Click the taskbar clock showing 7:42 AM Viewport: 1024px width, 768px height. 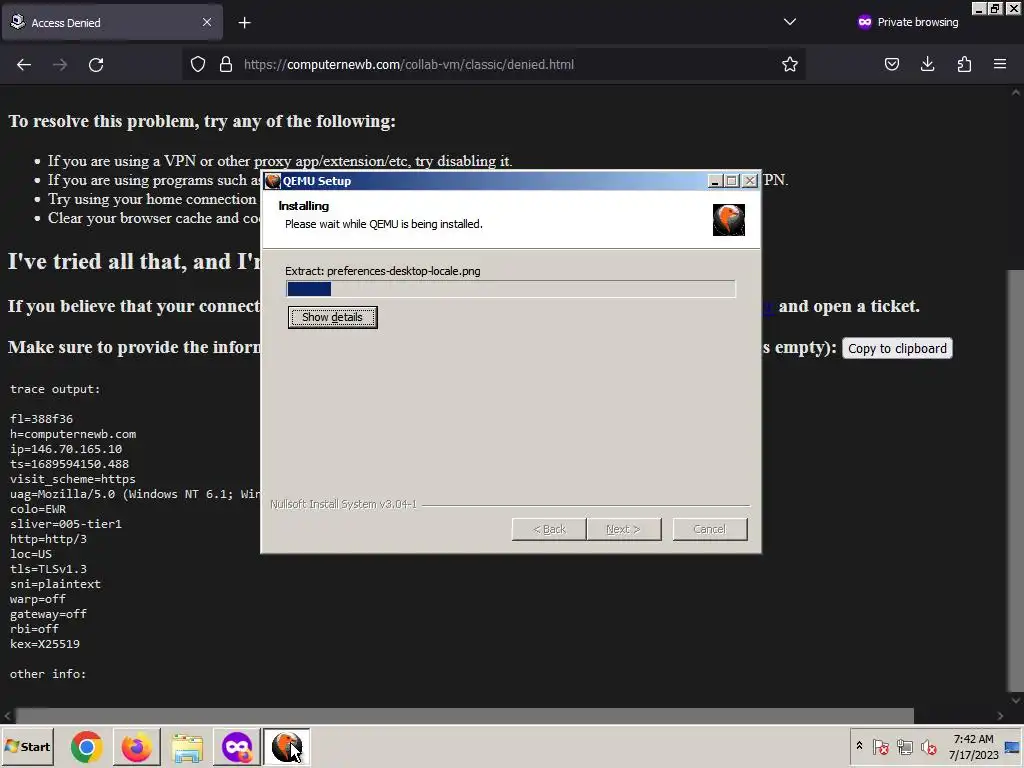pyautogui.click(x=973, y=746)
